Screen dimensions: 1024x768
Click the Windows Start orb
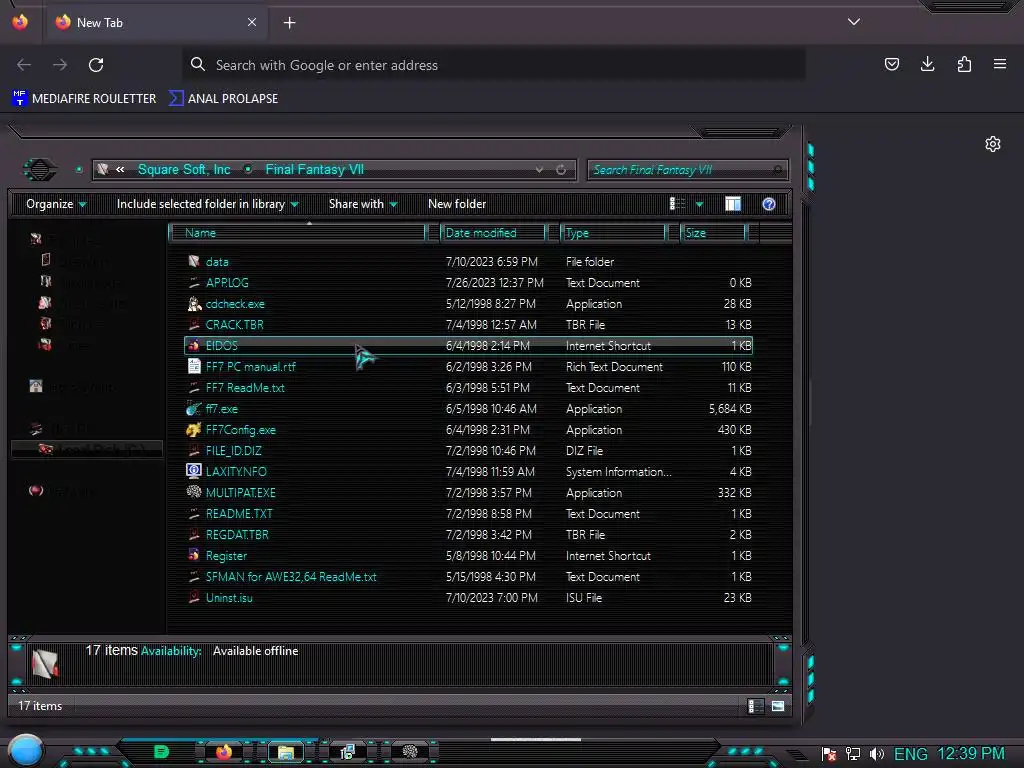(25, 751)
